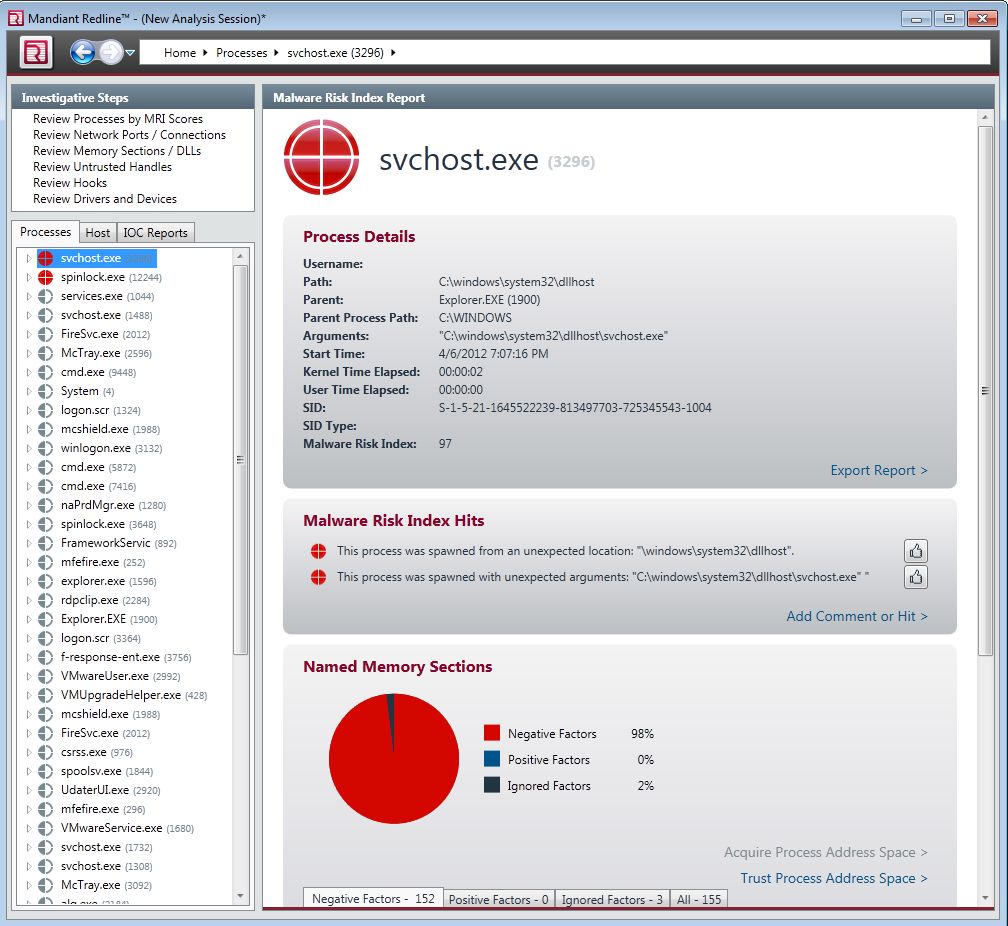Click the Export Report link

(879, 470)
